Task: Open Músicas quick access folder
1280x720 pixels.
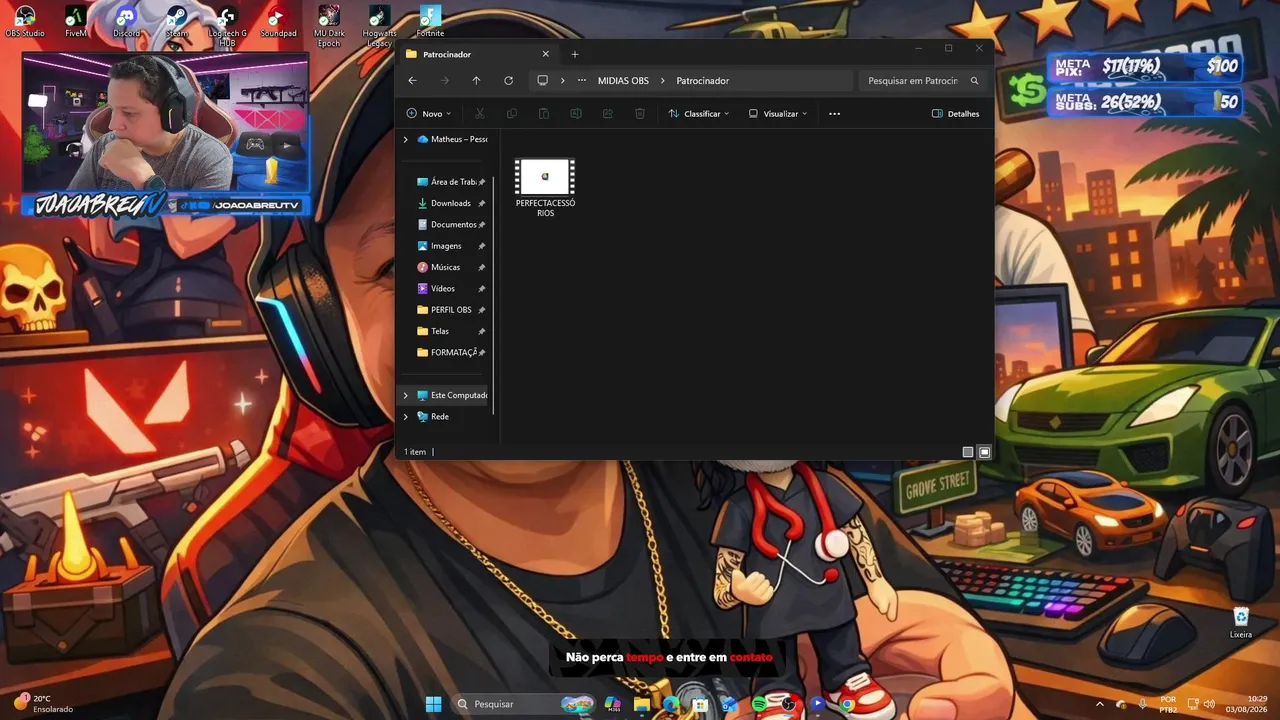Action: [451, 267]
